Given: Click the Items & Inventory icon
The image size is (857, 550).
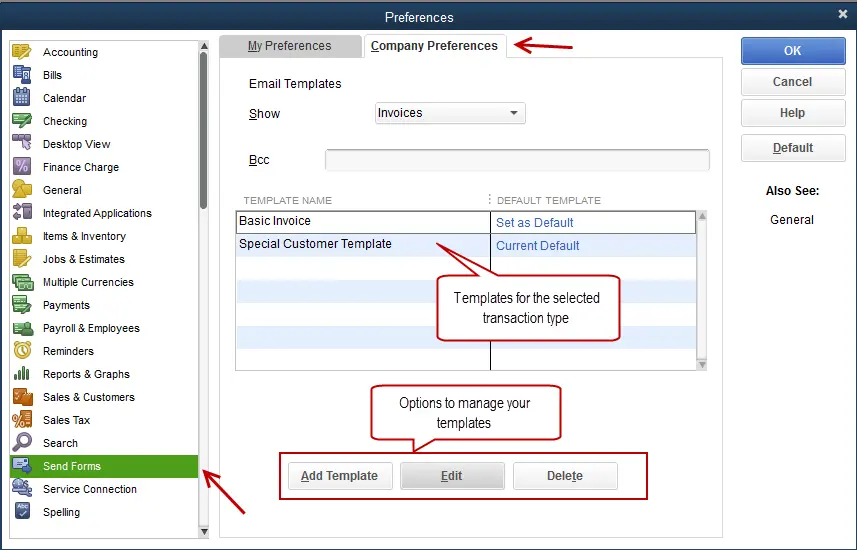Looking at the screenshot, I should [22, 236].
